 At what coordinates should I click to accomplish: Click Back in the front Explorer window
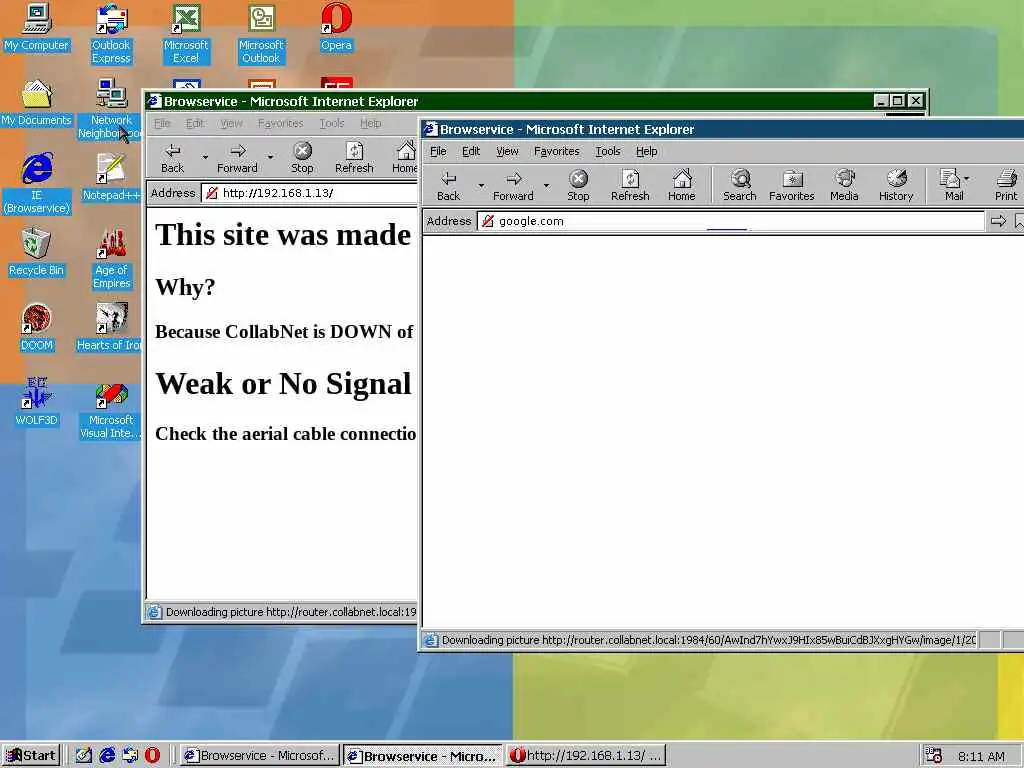449,185
